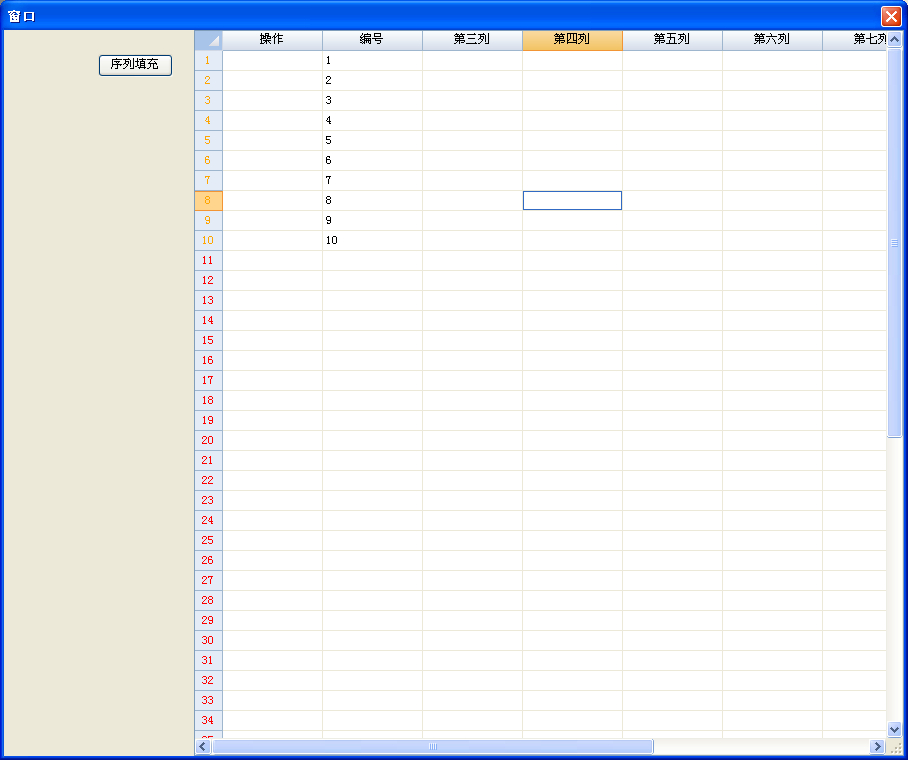Screen dimensions: 908x760
Task: Click the select-all corner of the grid
Action: tap(208, 40)
